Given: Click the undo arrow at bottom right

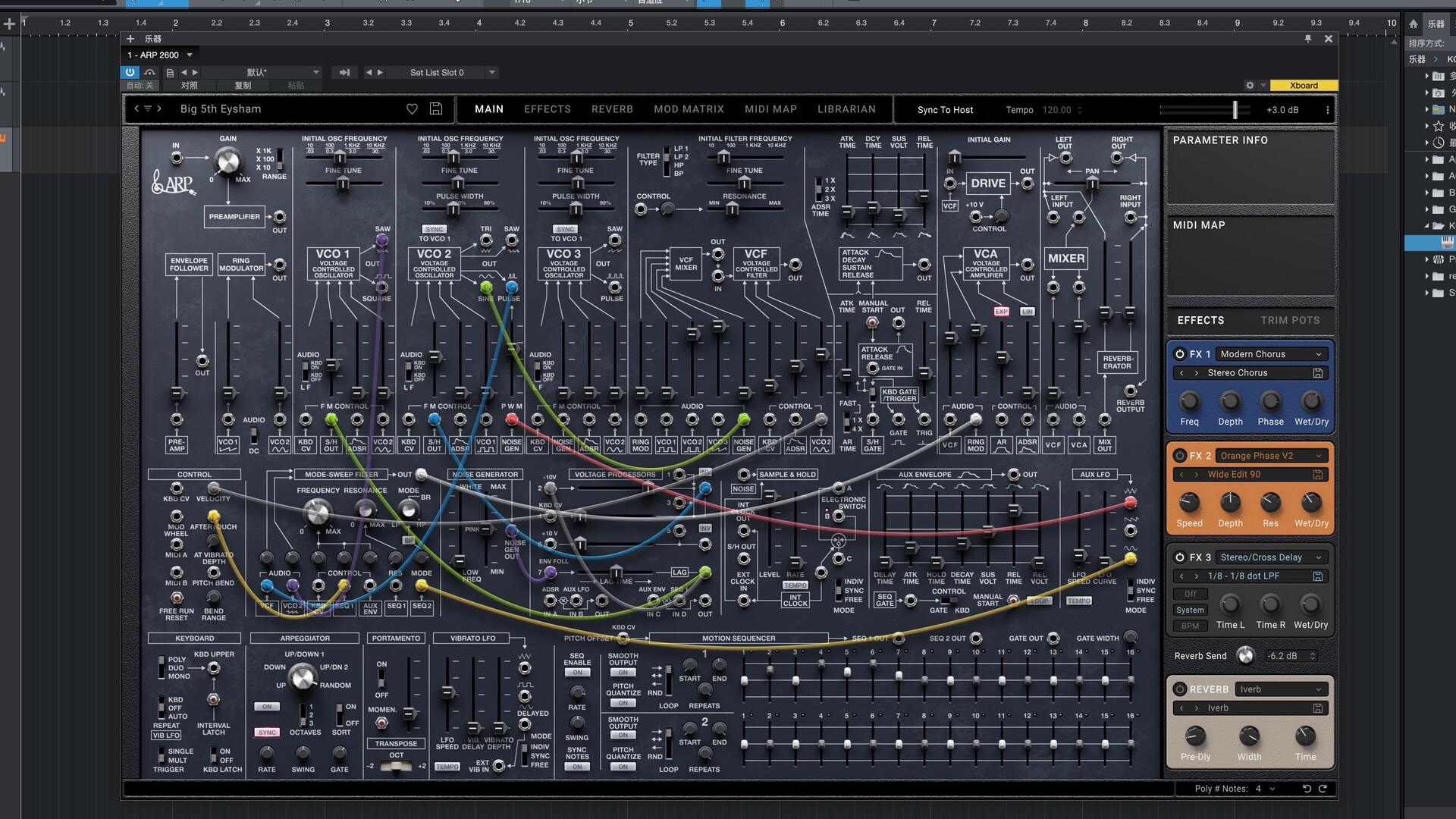Looking at the screenshot, I should point(1307,789).
